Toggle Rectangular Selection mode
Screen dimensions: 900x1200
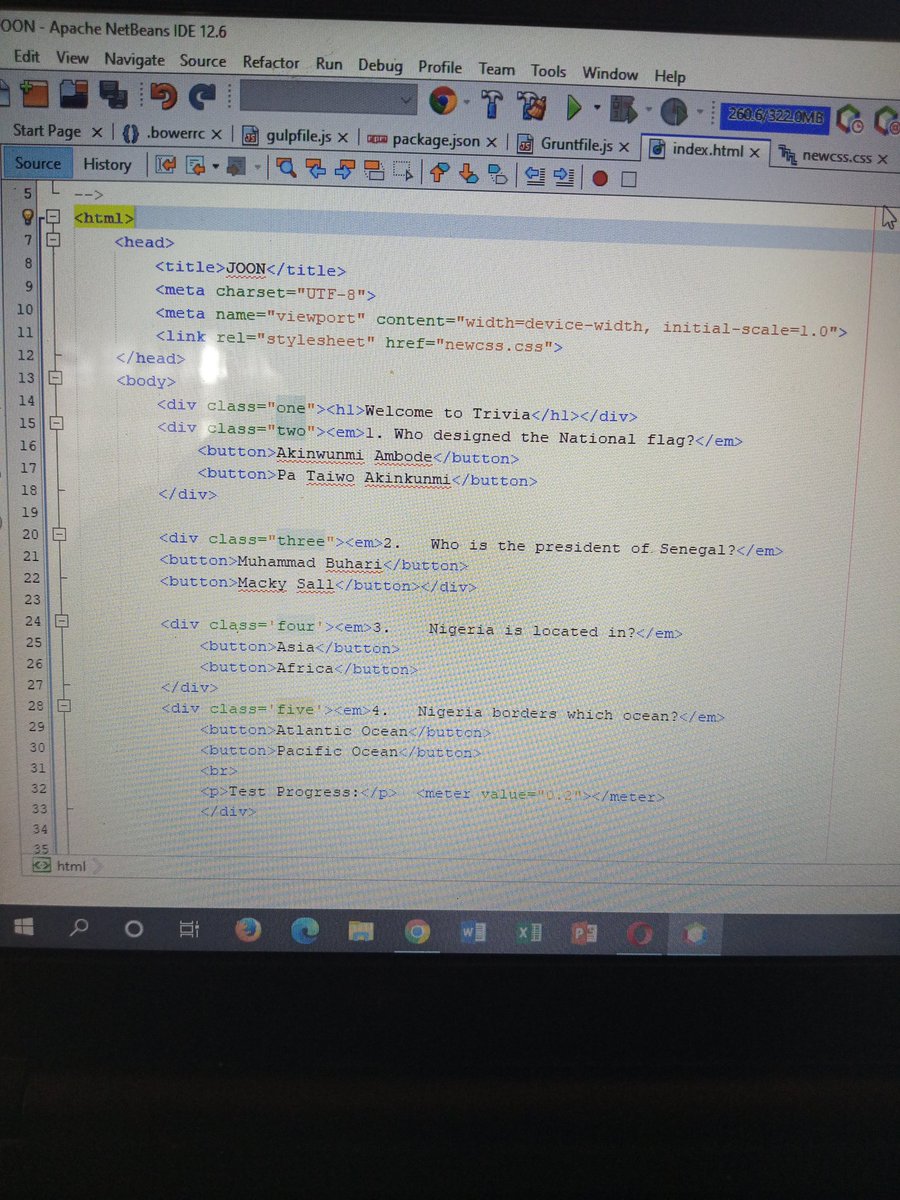[404, 173]
